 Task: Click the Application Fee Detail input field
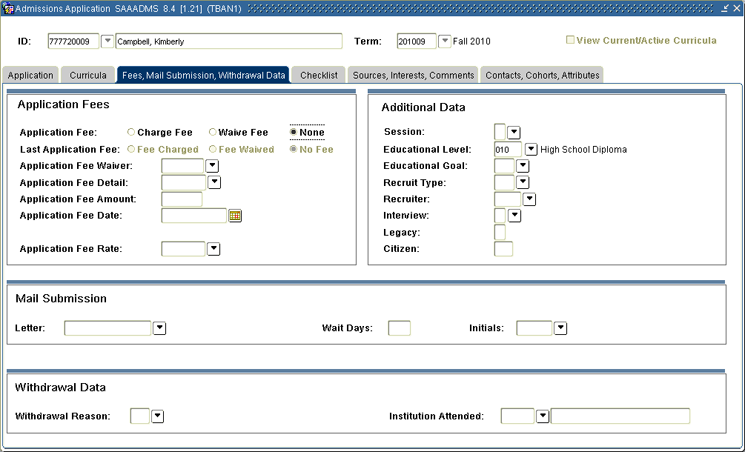183,183
